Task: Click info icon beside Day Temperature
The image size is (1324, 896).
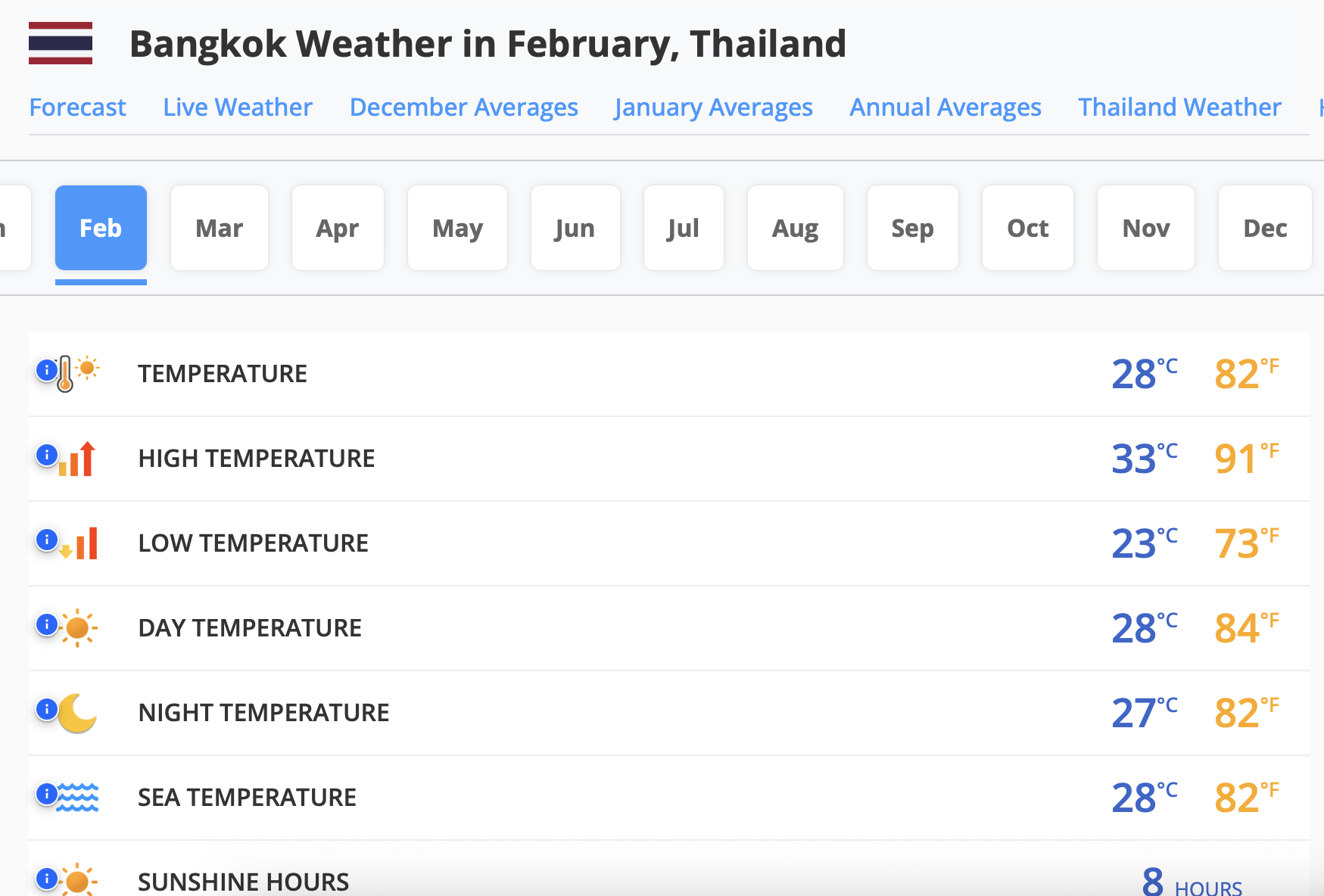Action: [x=47, y=624]
